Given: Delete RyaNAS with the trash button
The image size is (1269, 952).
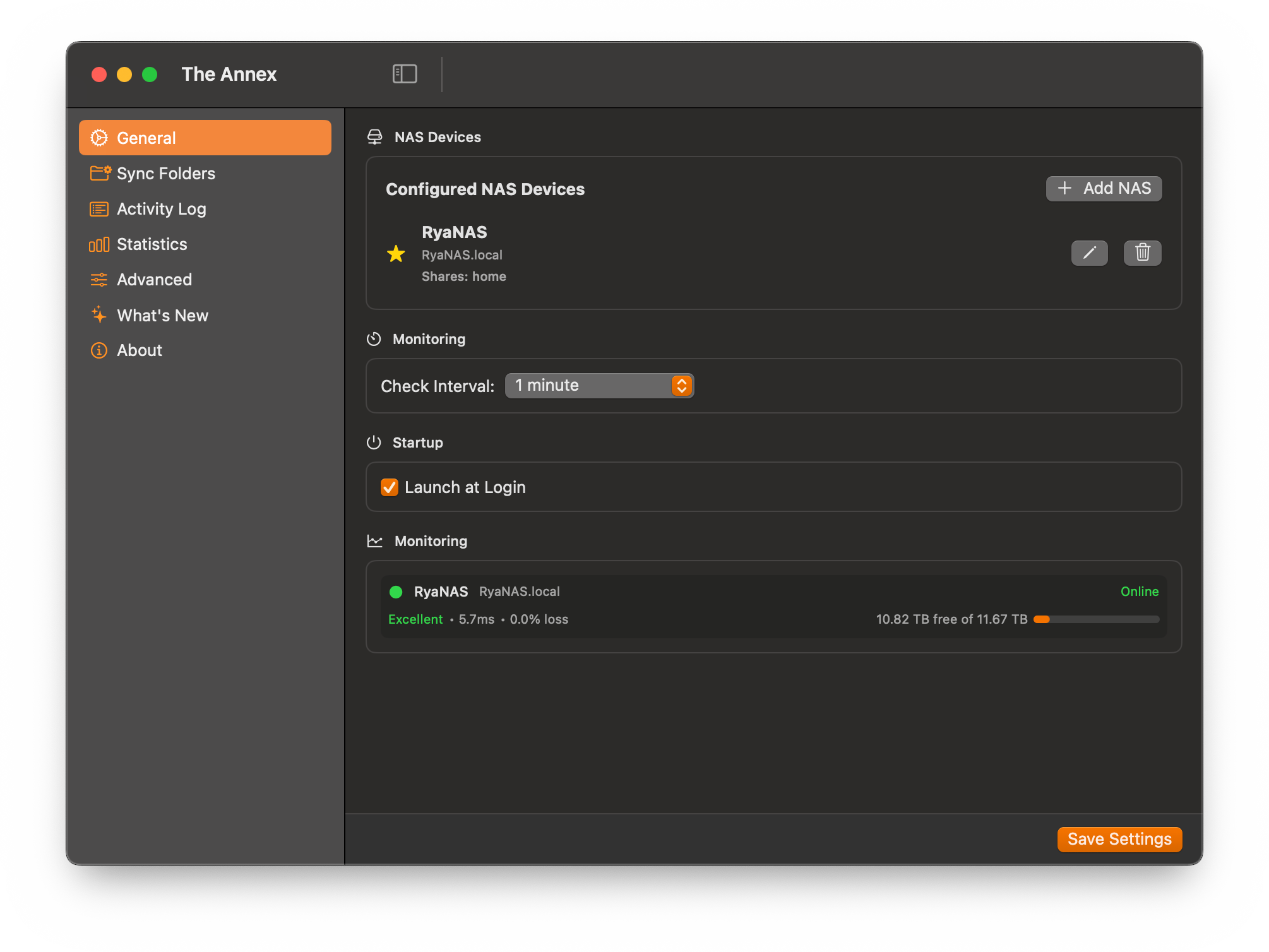Looking at the screenshot, I should click(x=1143, y=253).
